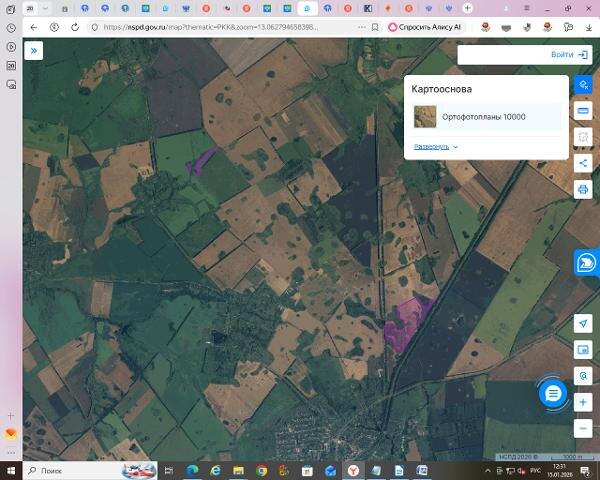Print the map with printer icon
This screenshot has height=480, width=600.
click(583, 189)
